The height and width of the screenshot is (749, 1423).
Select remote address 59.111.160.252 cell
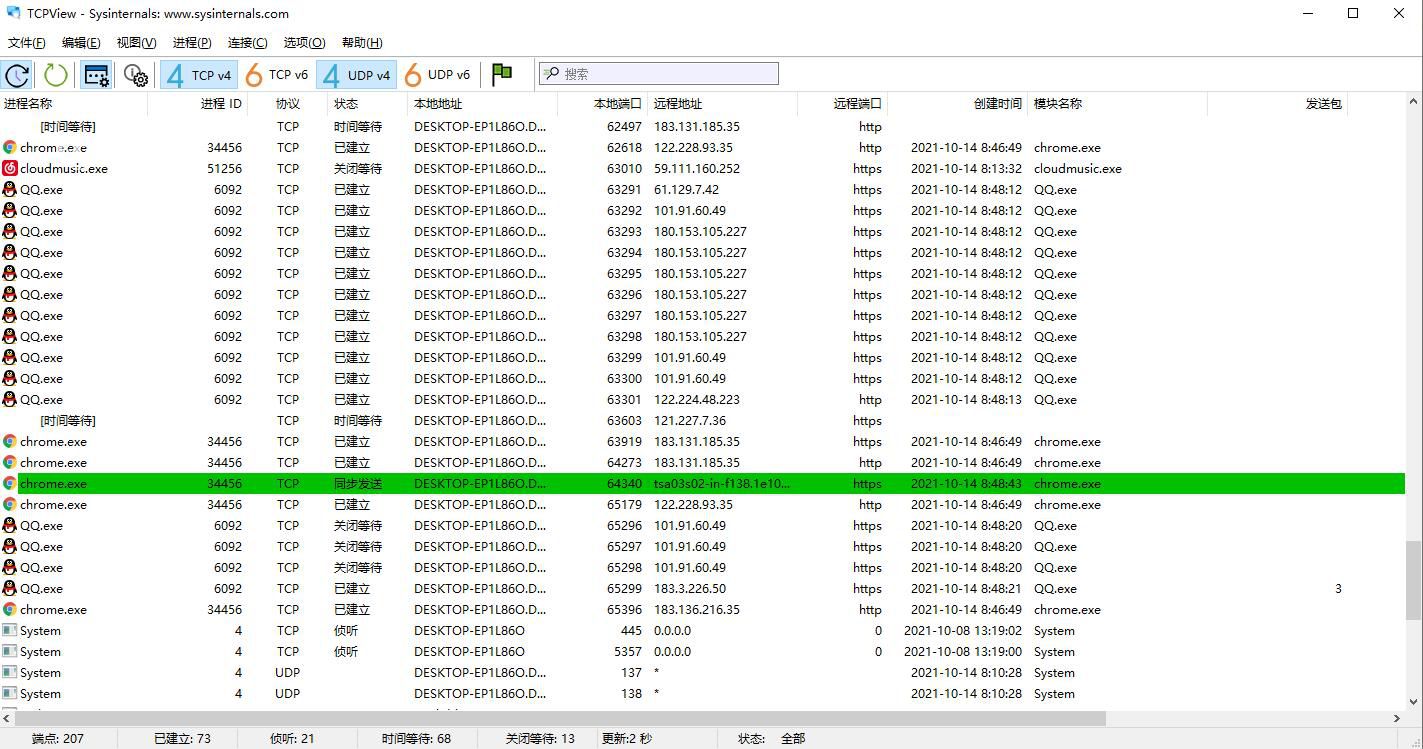[697, 169]
